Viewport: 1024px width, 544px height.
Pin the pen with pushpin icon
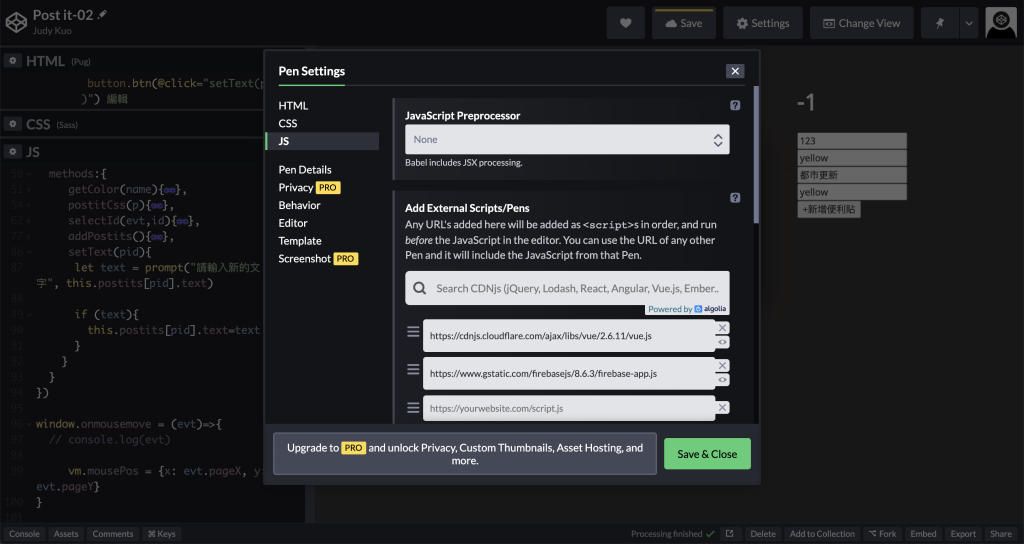tap(940, 24)
